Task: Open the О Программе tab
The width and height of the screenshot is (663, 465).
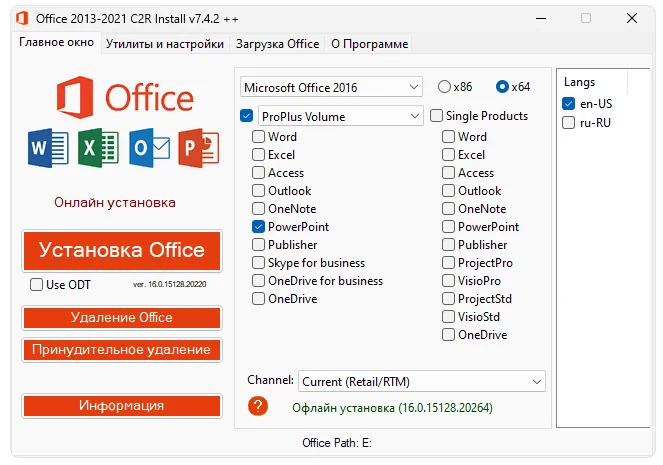Action: pos(370,44)
